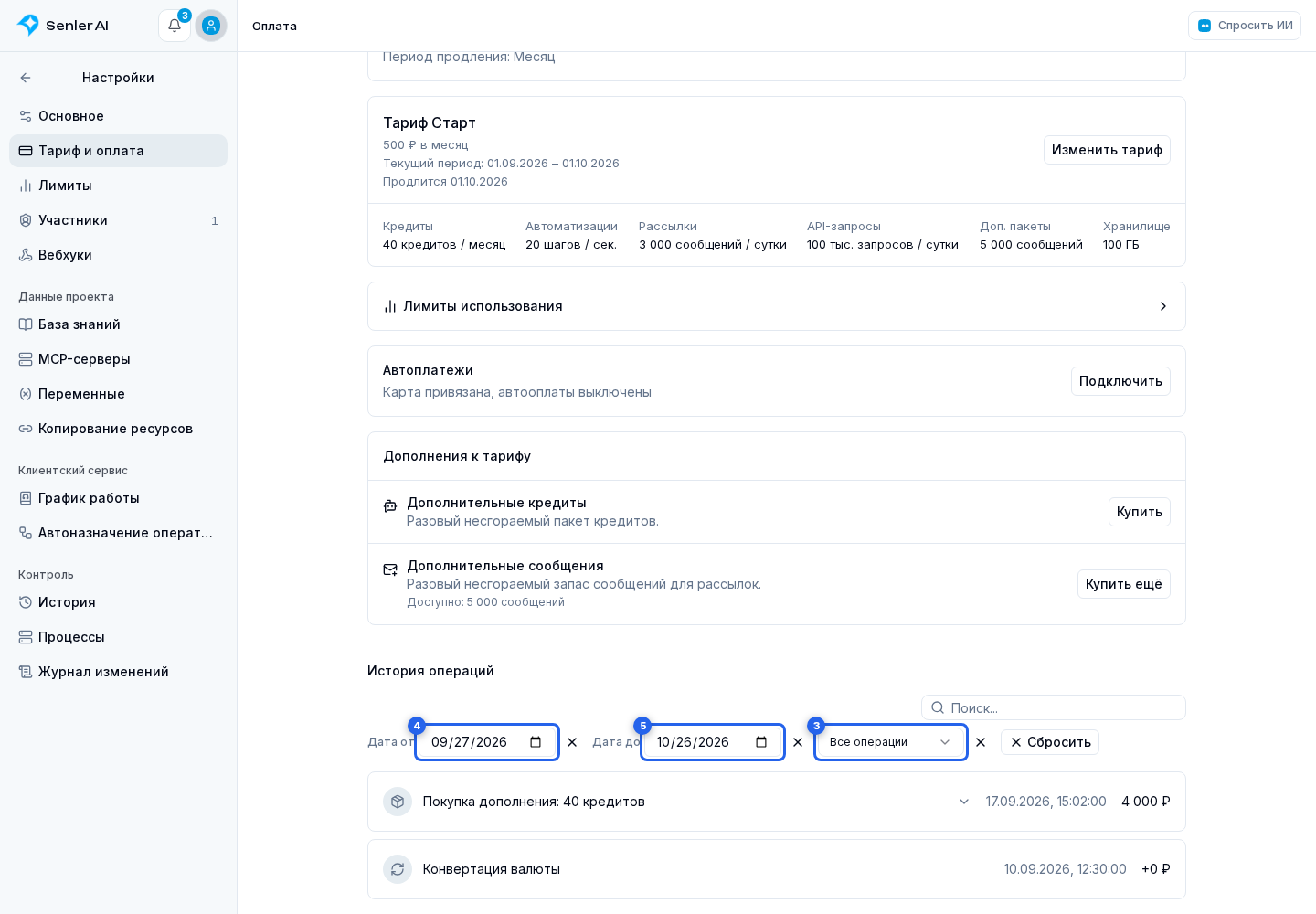Open the user profile avatar

(211, 26)
